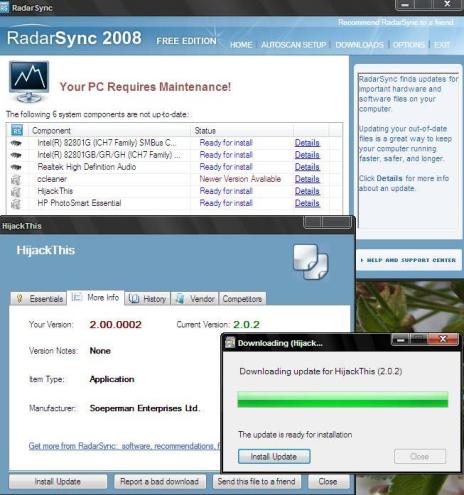Click the Manufacturer value Soeperman Enterprises Ltd.

coord(145,408)
